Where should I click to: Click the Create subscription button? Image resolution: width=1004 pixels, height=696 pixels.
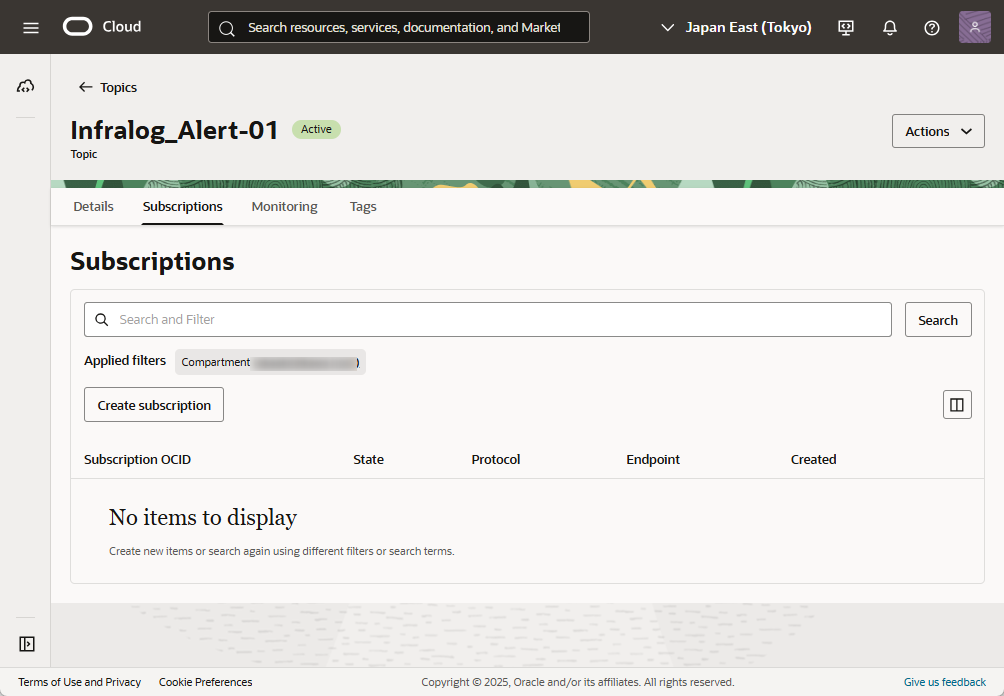click(154, 405)
